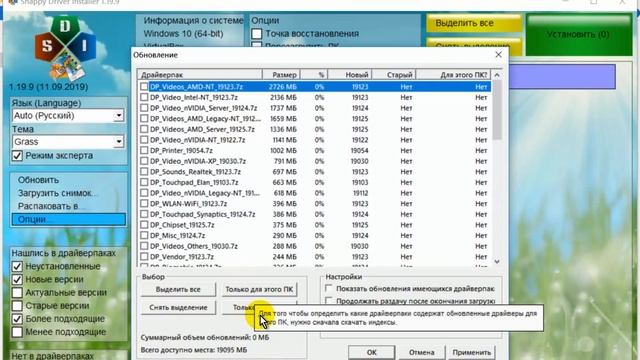Select row DP_Touchpad_Synaptics_19124.7z
Image resolution: width=640 pixels, height=360 pixels.
[314, 214]
